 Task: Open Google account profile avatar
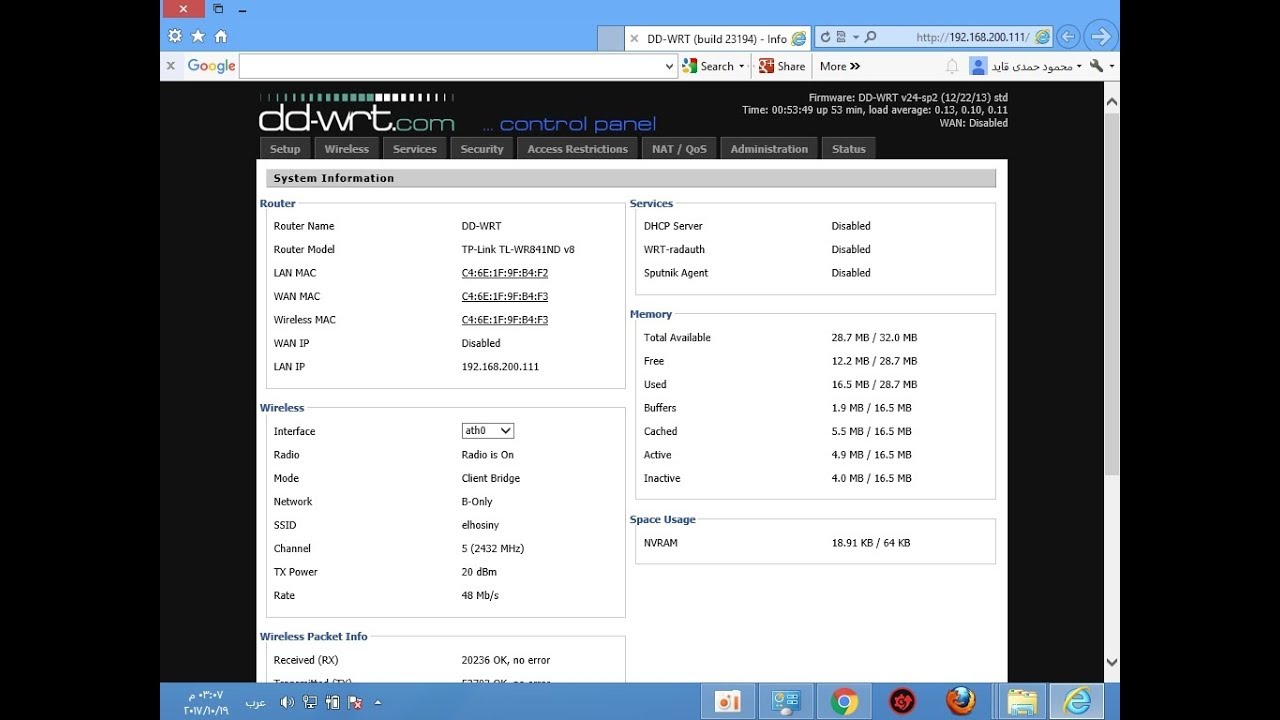[x=978, y=66]
